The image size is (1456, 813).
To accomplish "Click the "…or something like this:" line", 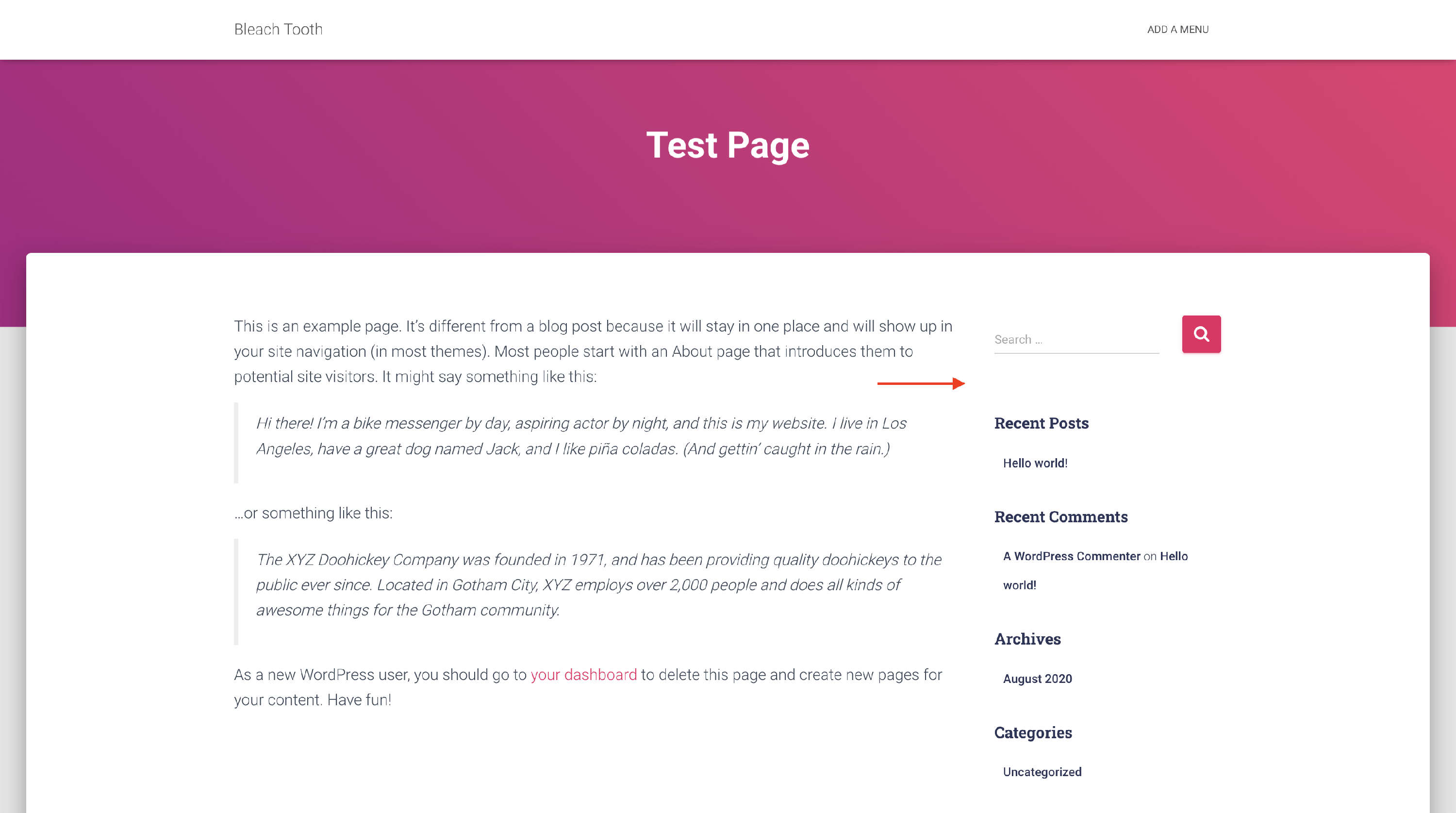I will [313, 513].
